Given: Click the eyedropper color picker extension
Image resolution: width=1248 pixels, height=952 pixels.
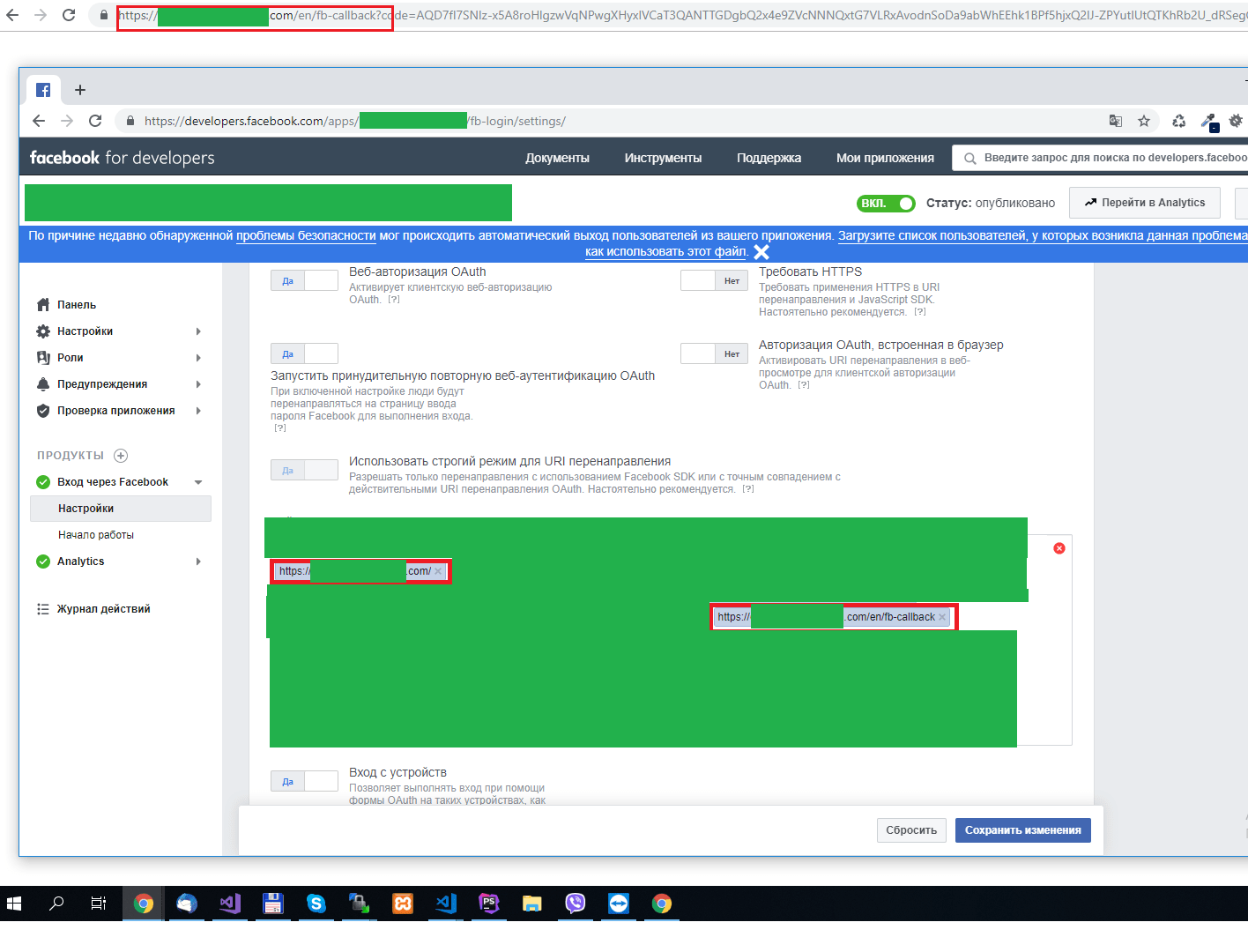Looking at the screenshot, I should [x=1208, y=122].
